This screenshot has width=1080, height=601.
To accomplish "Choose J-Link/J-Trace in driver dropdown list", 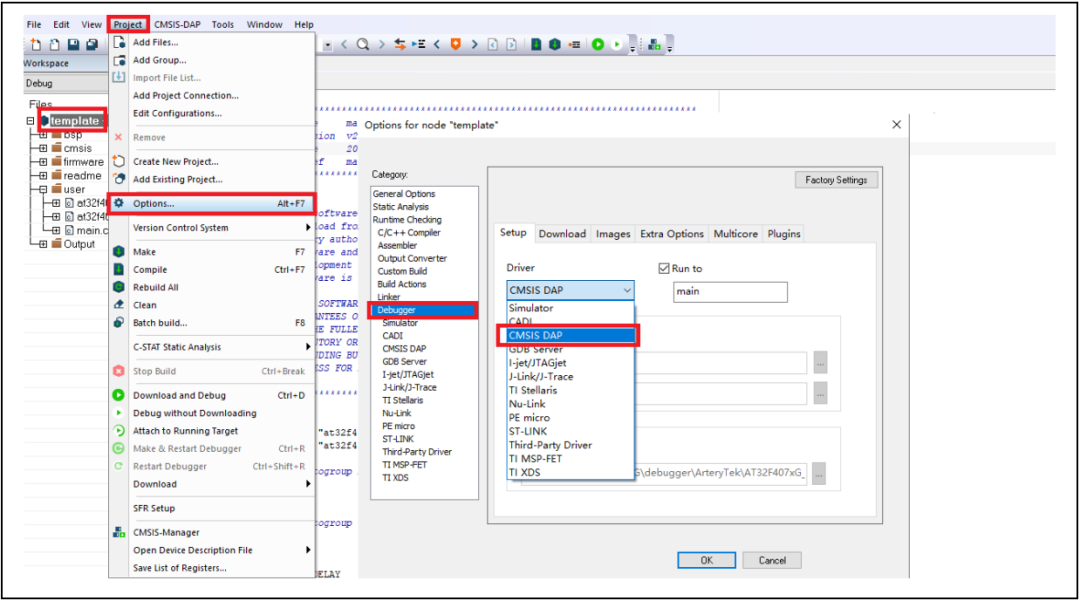I will coord(570,377).
